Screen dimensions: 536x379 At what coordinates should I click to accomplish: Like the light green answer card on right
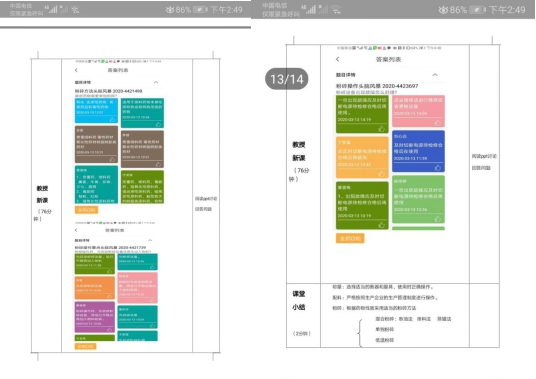tap(438, 219)
